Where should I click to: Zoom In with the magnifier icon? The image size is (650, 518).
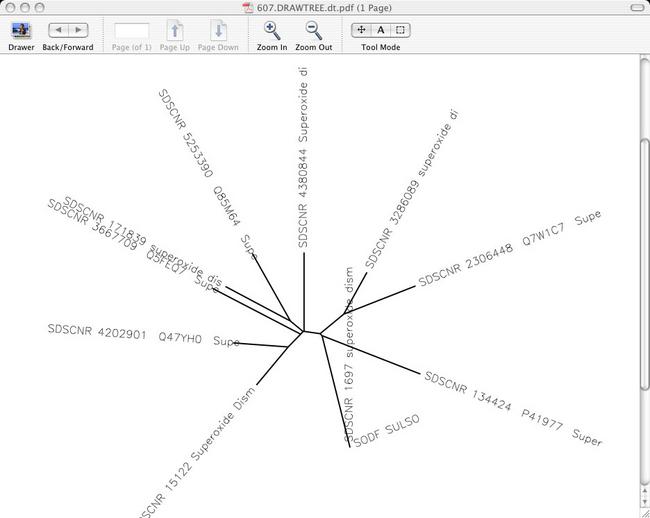[271, 31]
